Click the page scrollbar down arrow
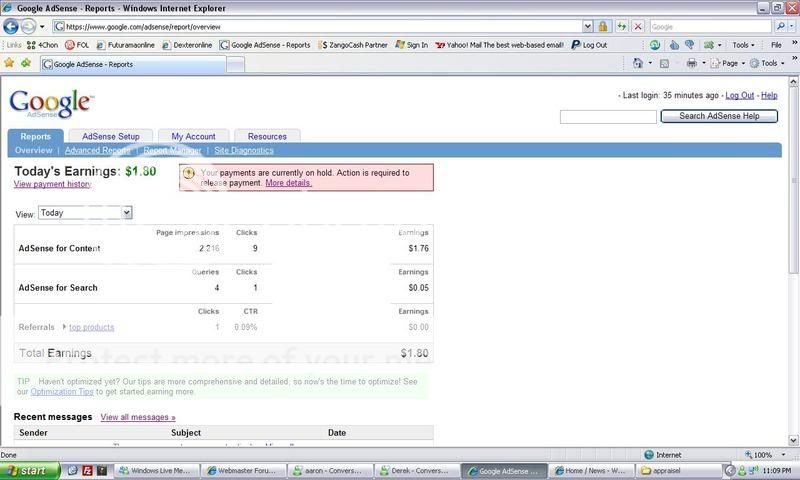 coord(793,440)
